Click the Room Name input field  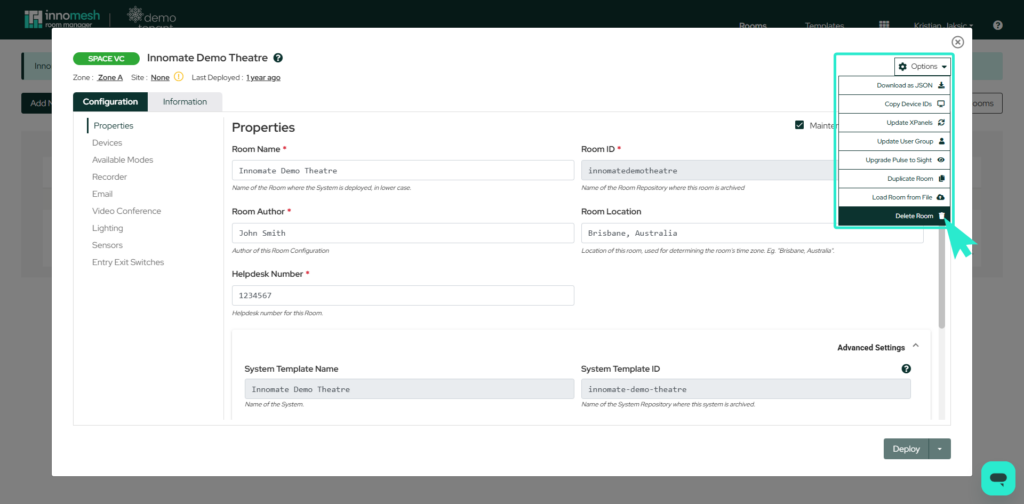[x=403, y=170]
